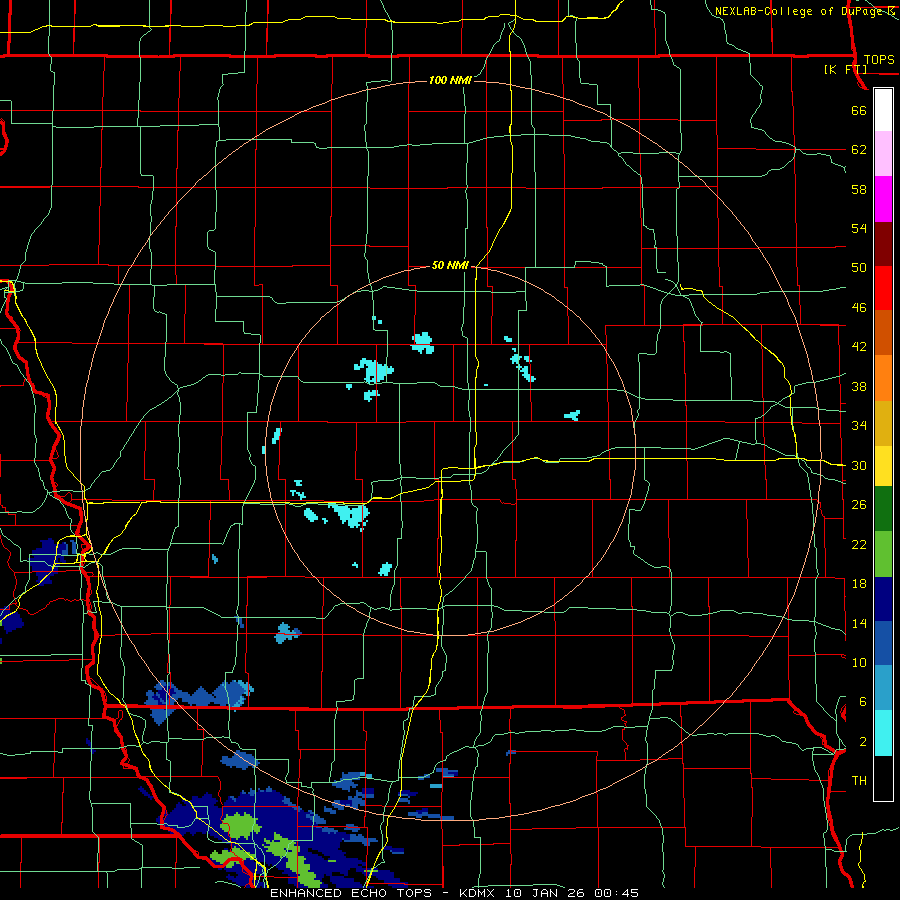Select the white legend color swatch
This screenshot has width=900, height=900.
[883, 110]
